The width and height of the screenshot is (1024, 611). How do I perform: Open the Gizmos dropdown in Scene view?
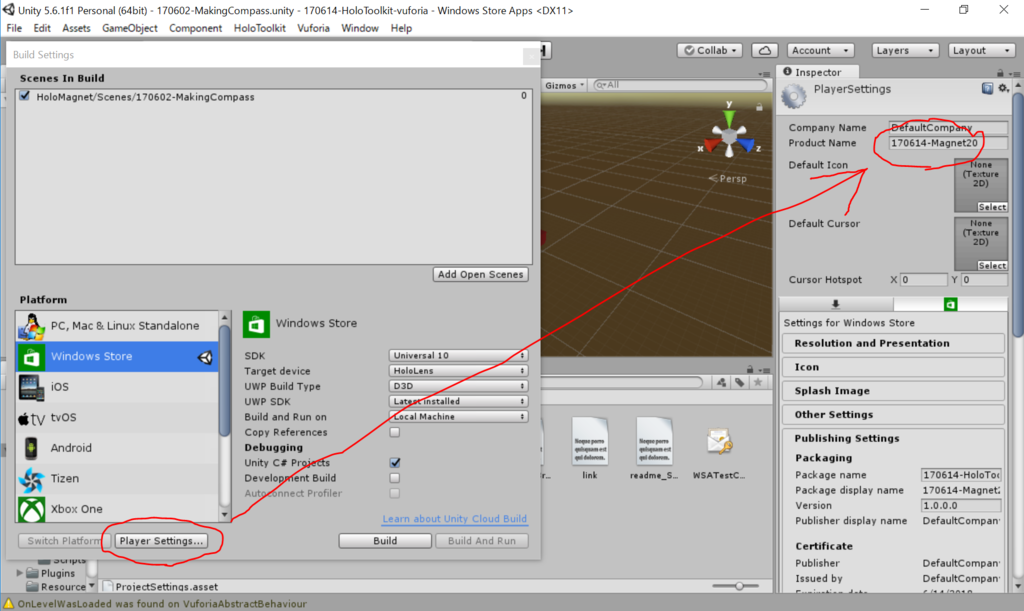coord(564,86)
